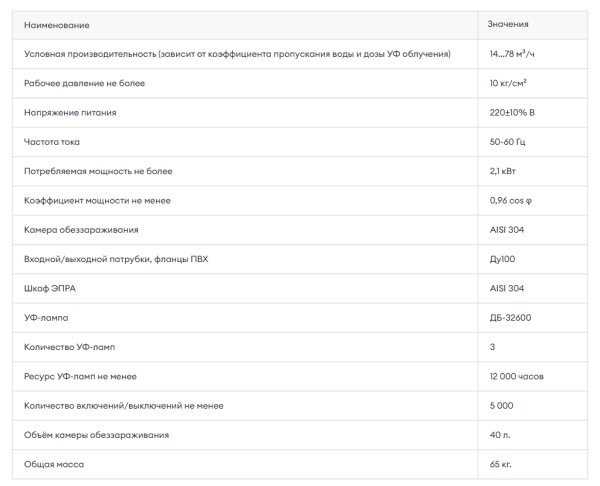Click the "Наименование" column header

pyautogui.click(x=57, y=25)
